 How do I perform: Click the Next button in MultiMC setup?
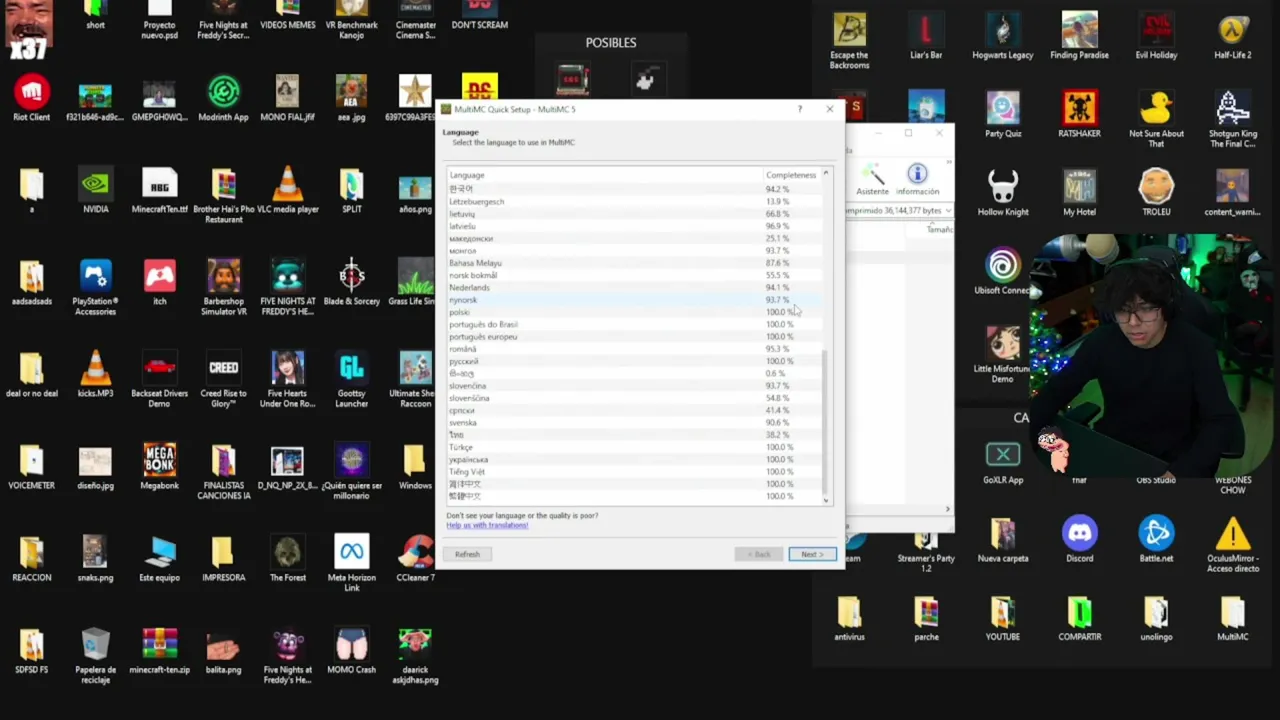(x=812, y=554)
